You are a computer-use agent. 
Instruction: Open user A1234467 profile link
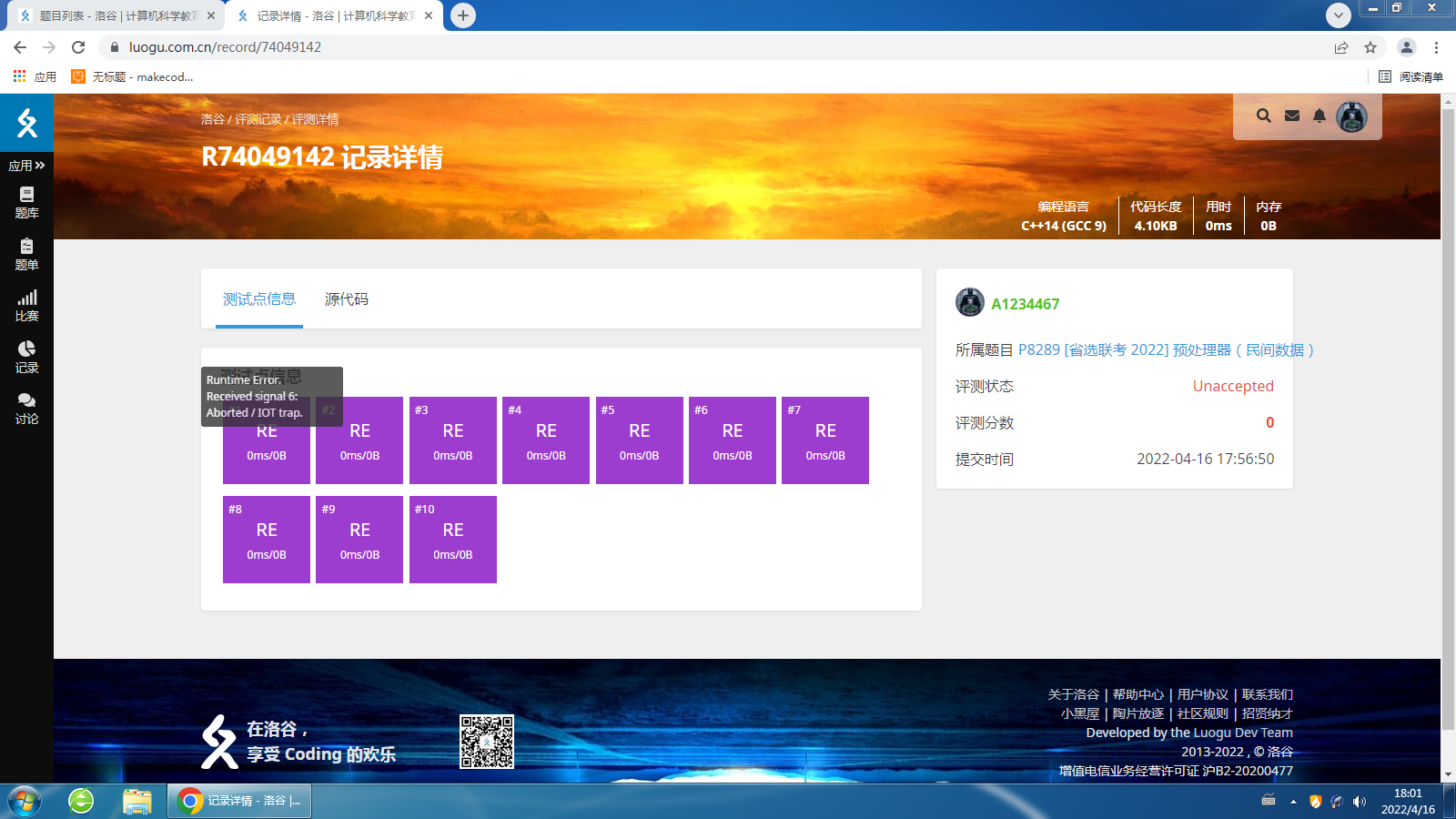click(x=1025, y=304)
